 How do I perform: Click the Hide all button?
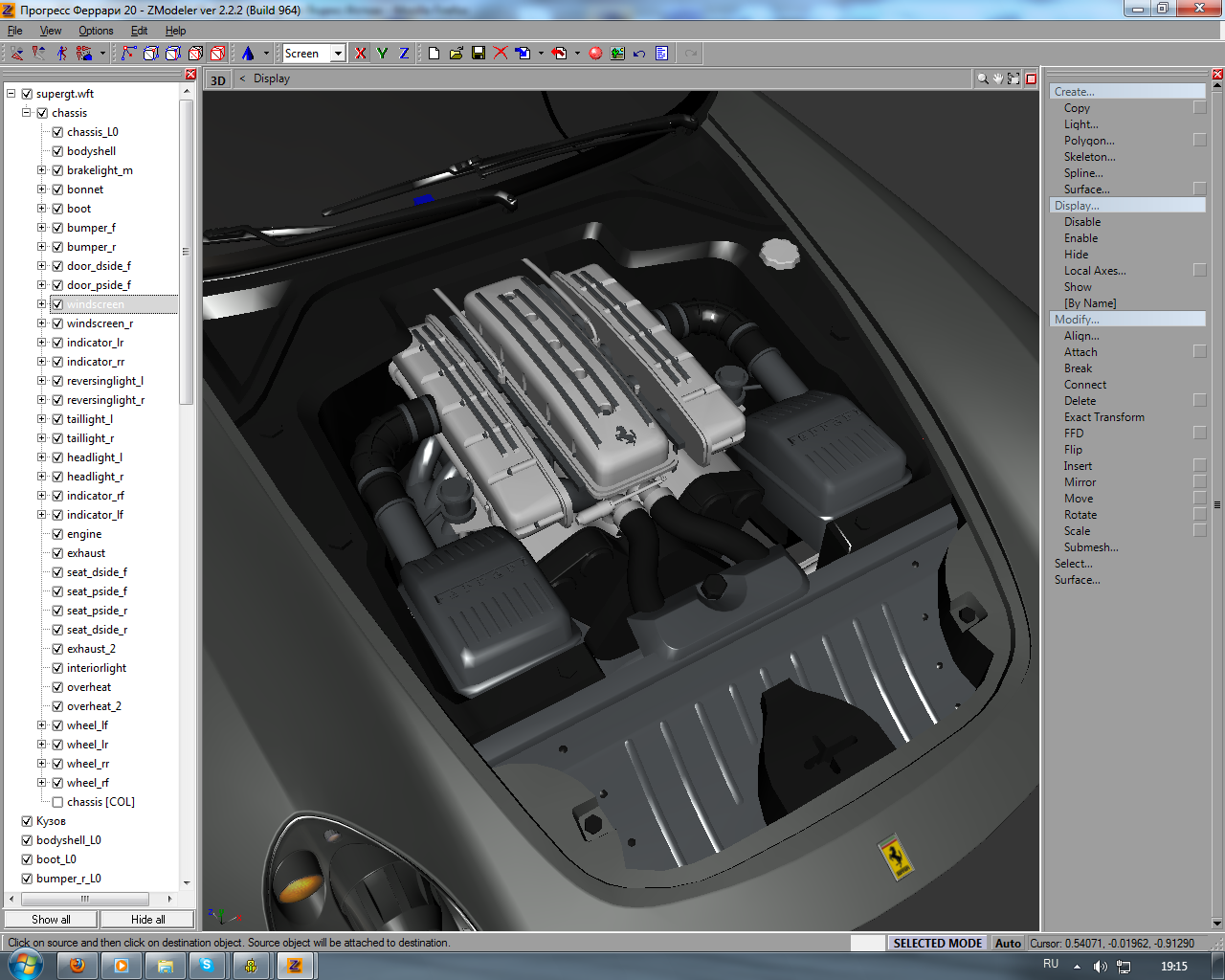pyautogui.click(x=148, y=920)
